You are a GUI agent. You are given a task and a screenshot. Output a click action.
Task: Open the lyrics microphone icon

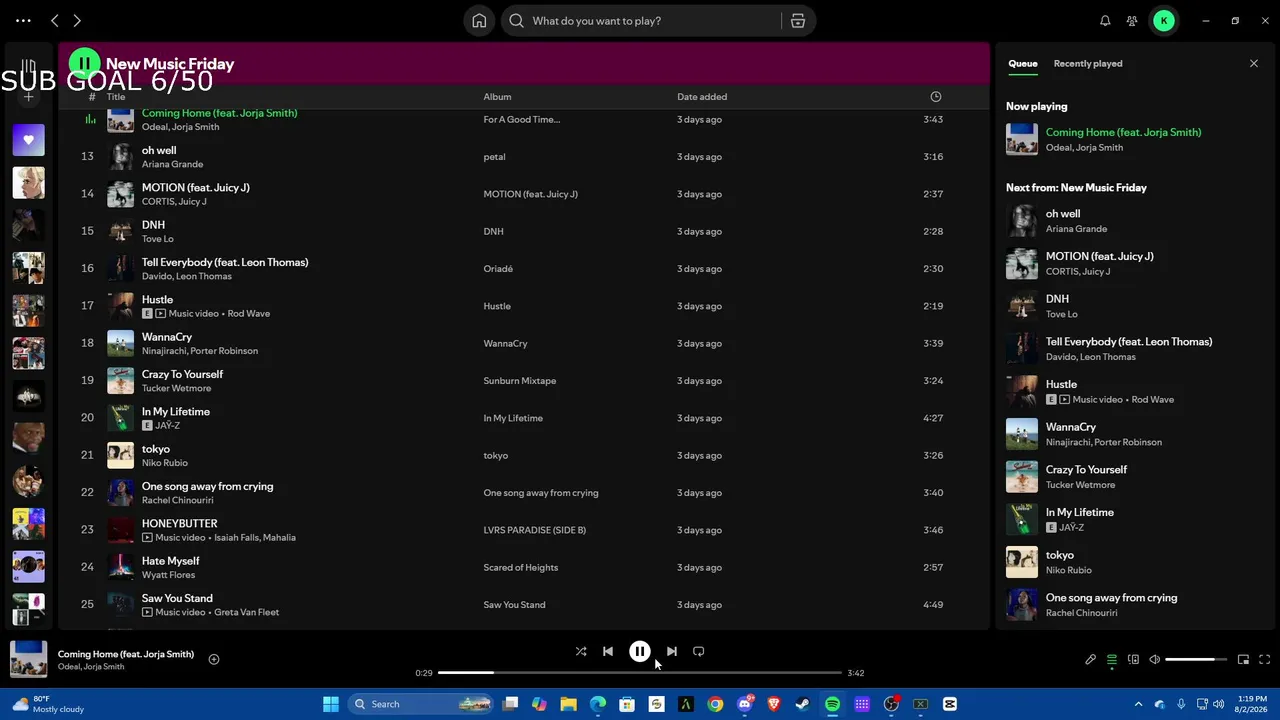(x=1091, y=659)
